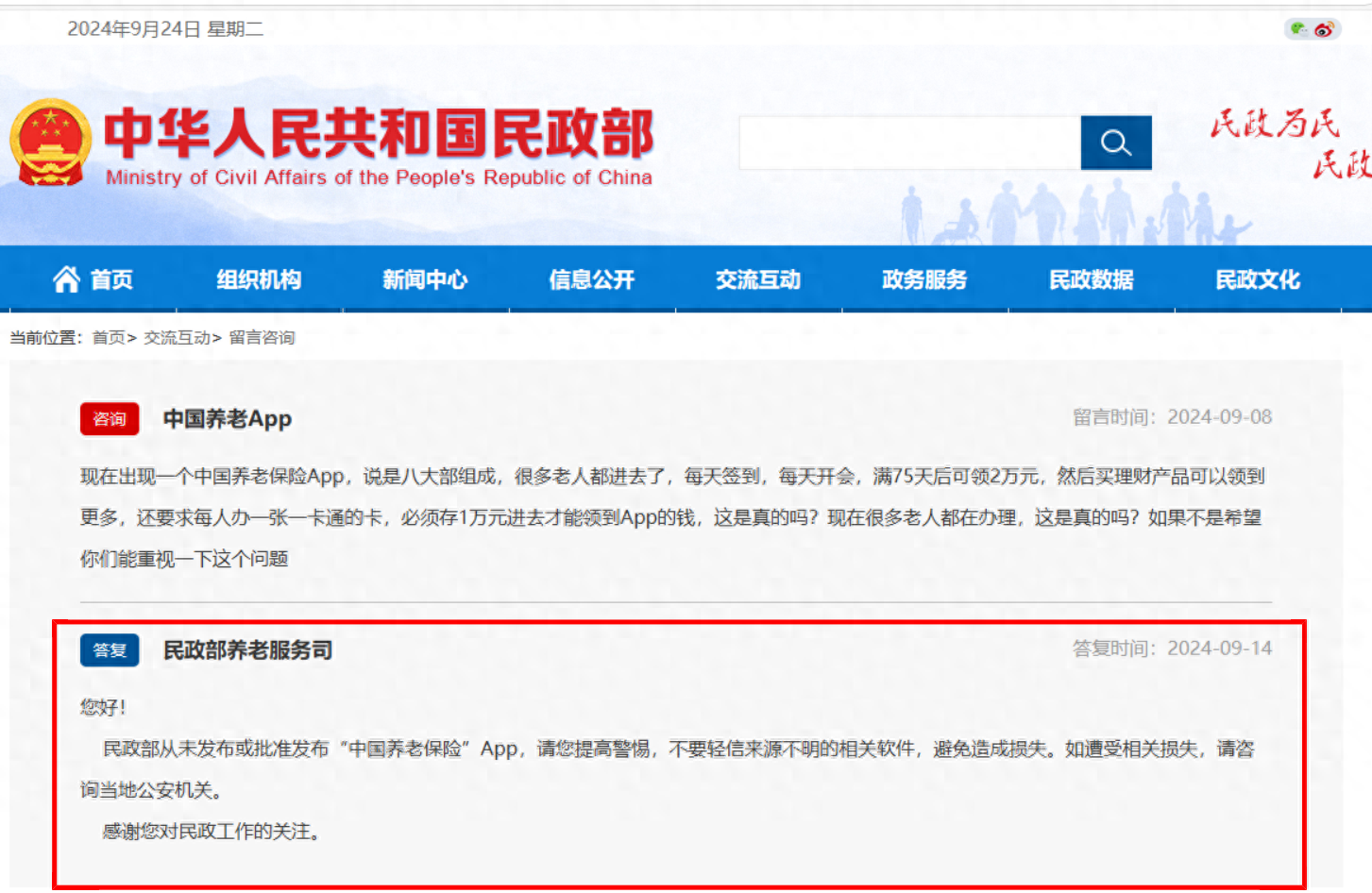1372x893 pixels.
Task: Open the 信息公开 menu
Action: 592,279
